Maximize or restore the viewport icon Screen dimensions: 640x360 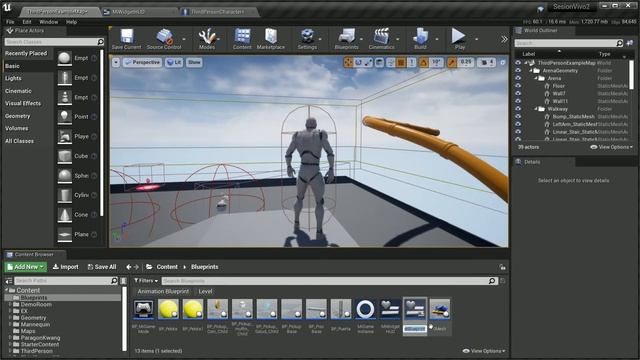coord(503,62)
